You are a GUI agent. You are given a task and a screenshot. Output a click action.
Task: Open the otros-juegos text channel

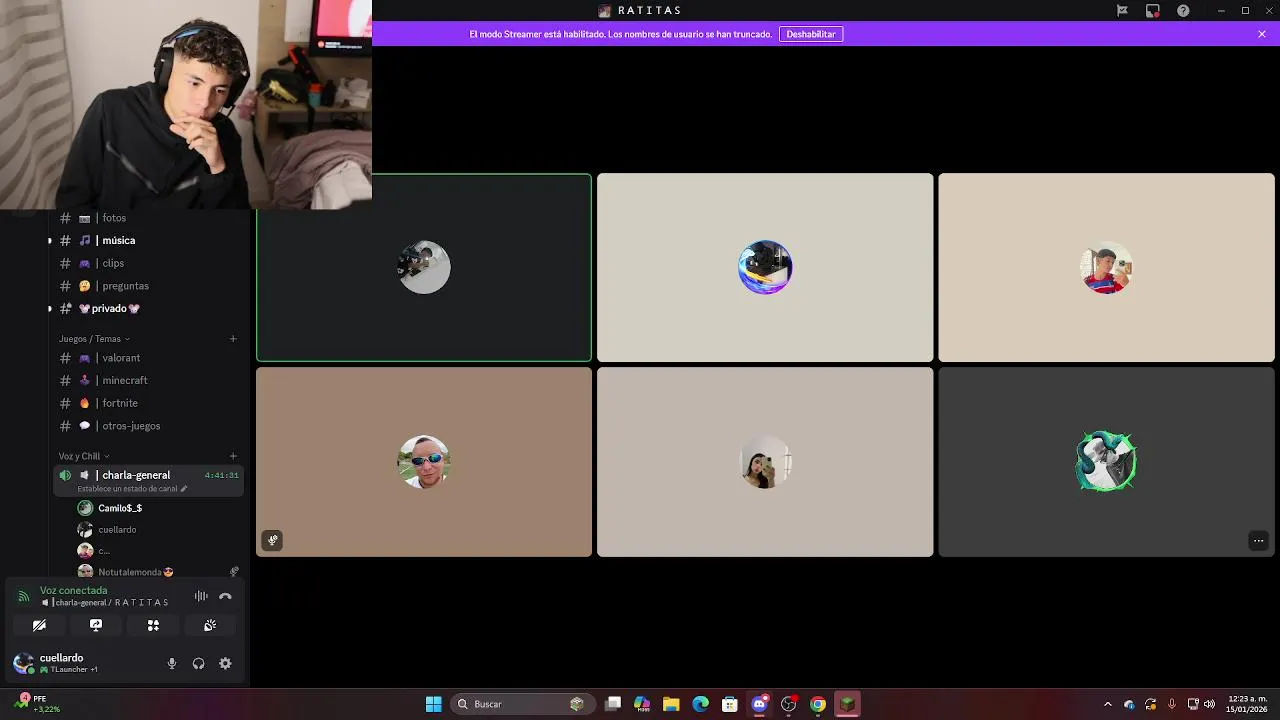(x=148, y=426)
